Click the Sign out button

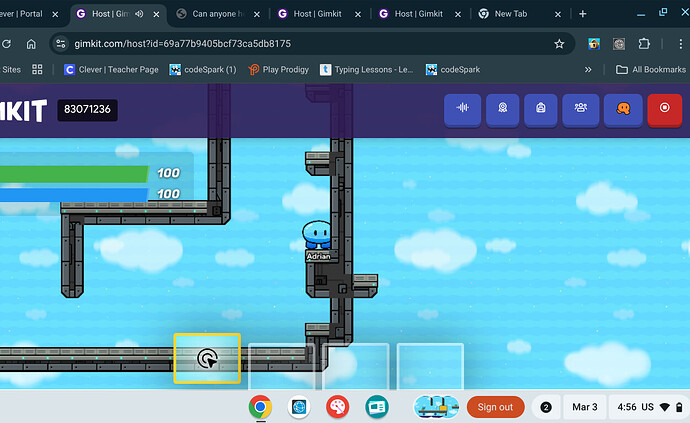coord(495,407)
